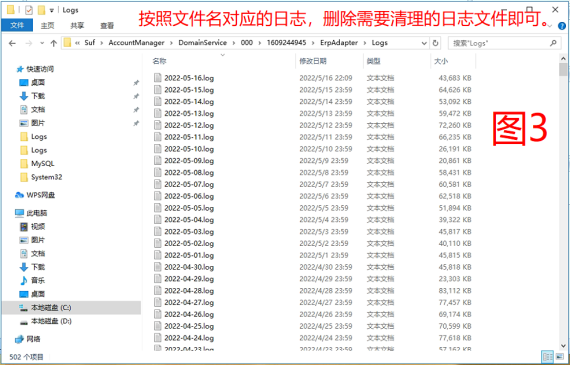570x365 pixels.
Task: Open recent locations dropdown arrow
Action: (42, 43)
